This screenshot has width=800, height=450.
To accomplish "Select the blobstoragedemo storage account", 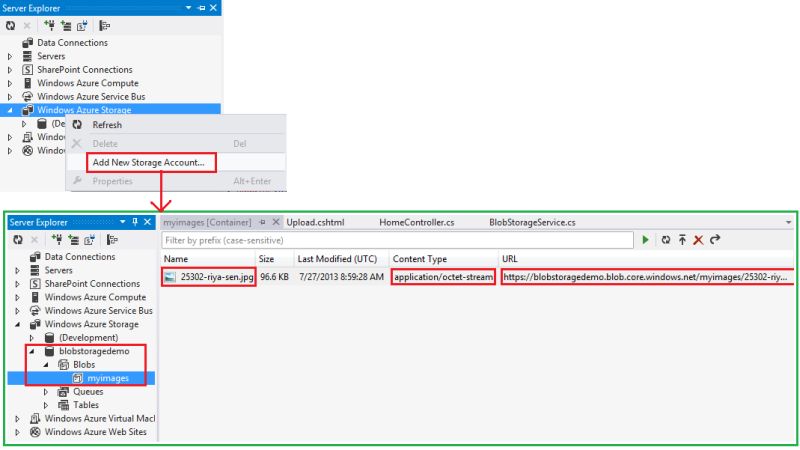I will pyautogui.click(x=94, y=351).
